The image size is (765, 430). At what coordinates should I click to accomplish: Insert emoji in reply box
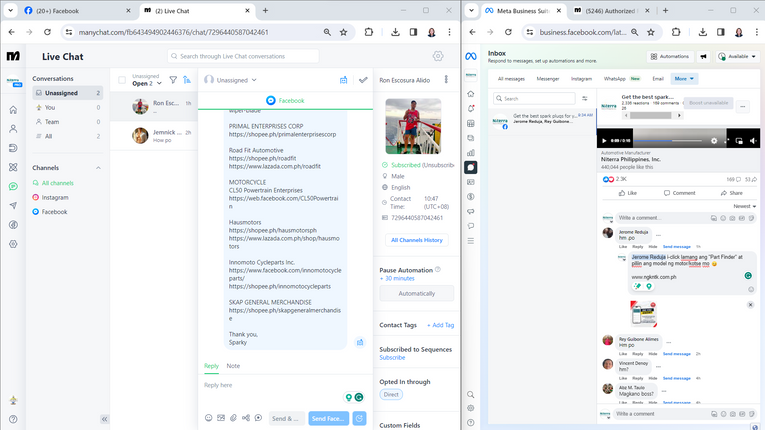208,418
